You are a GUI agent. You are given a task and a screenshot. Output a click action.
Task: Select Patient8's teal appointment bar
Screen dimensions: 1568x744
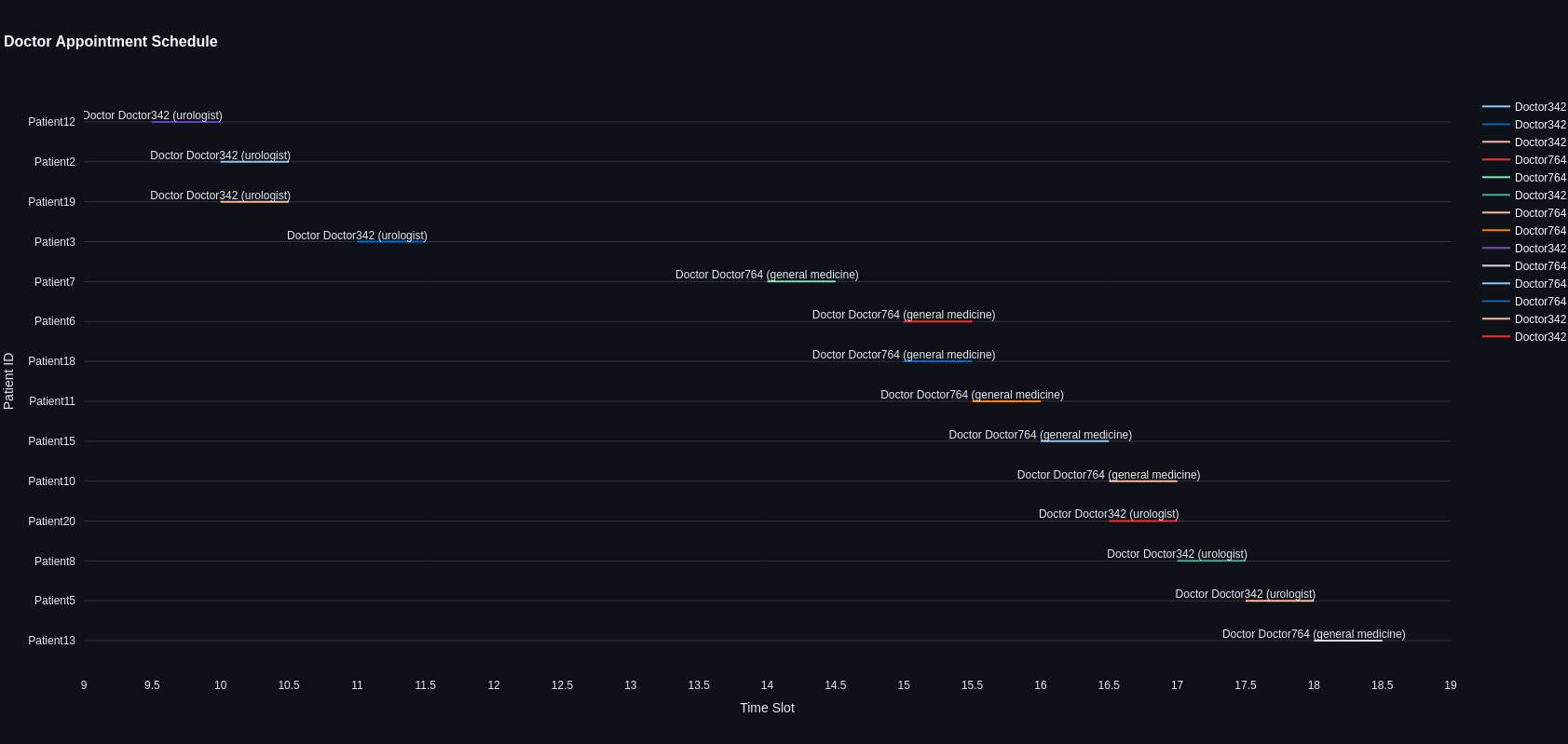pos(1211,561)
